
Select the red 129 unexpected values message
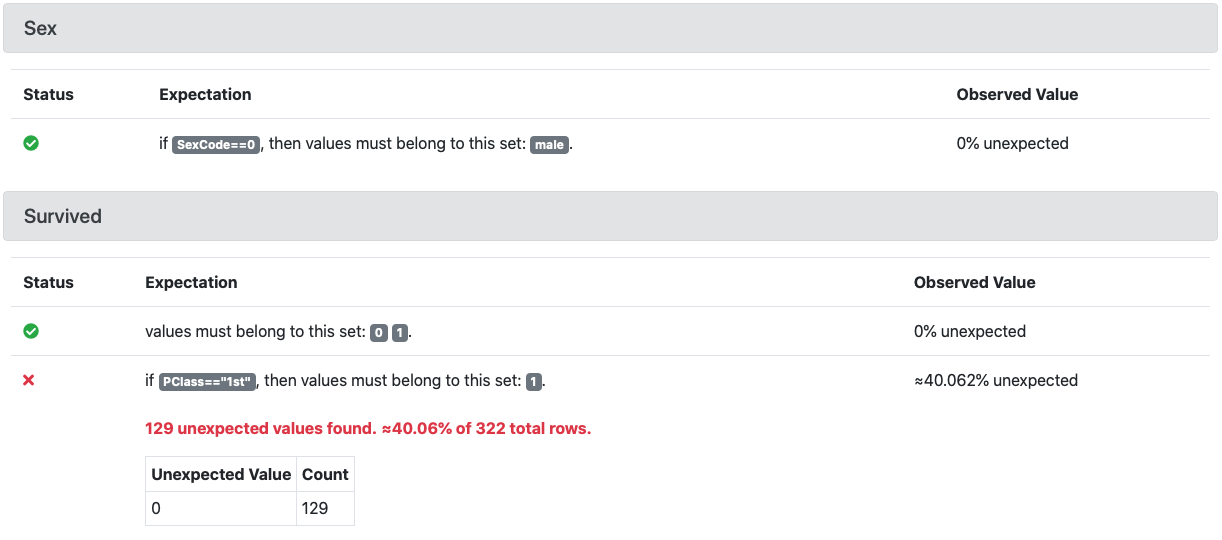(368, 428)
